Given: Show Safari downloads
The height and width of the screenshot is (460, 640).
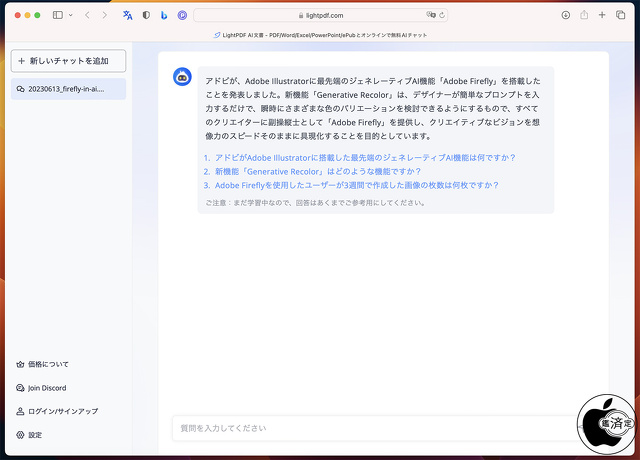Looking at the screenshot, I should (566, 15).
